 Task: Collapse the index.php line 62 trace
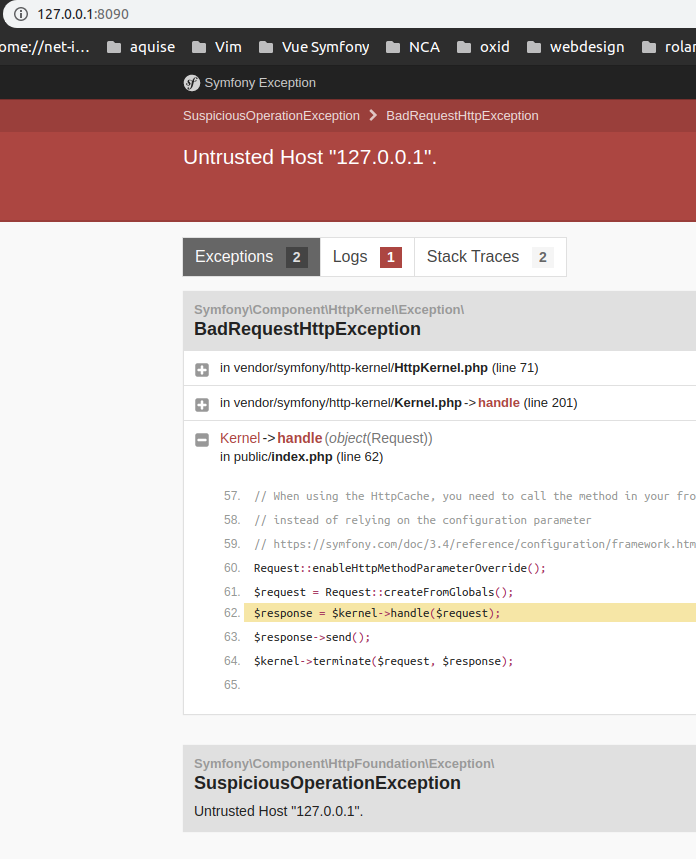coord(202,440)
